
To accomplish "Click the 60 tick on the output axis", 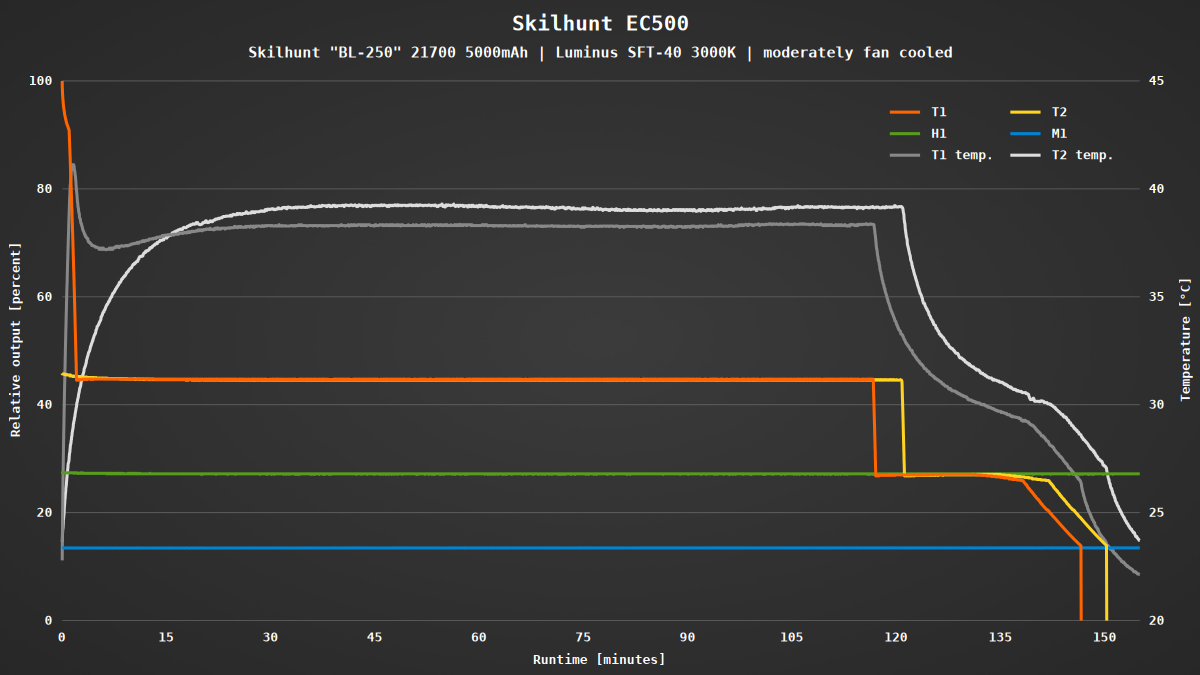I will coord(45,296).
